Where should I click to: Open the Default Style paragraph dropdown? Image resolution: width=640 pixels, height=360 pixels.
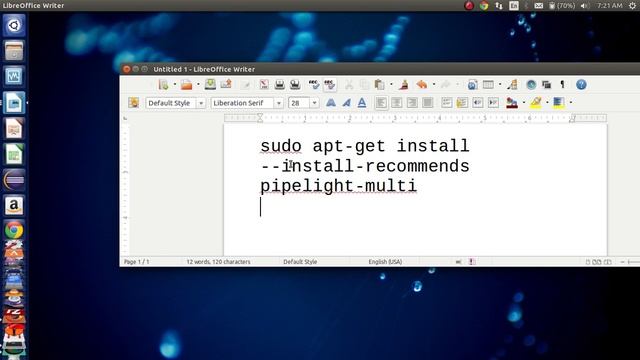[x=201, y=103]
